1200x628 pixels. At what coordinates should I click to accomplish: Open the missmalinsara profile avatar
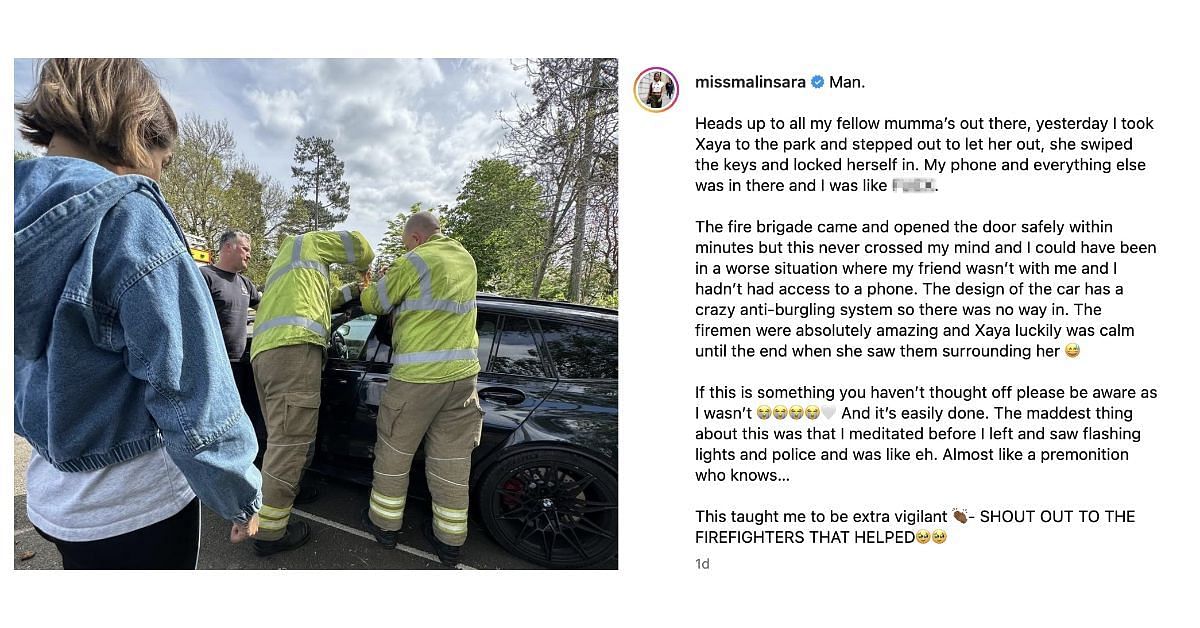click(x=656, y=90)
